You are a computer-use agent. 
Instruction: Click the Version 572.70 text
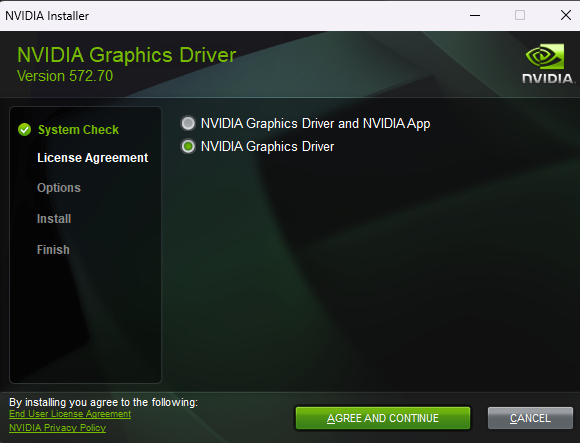(65, 76)
